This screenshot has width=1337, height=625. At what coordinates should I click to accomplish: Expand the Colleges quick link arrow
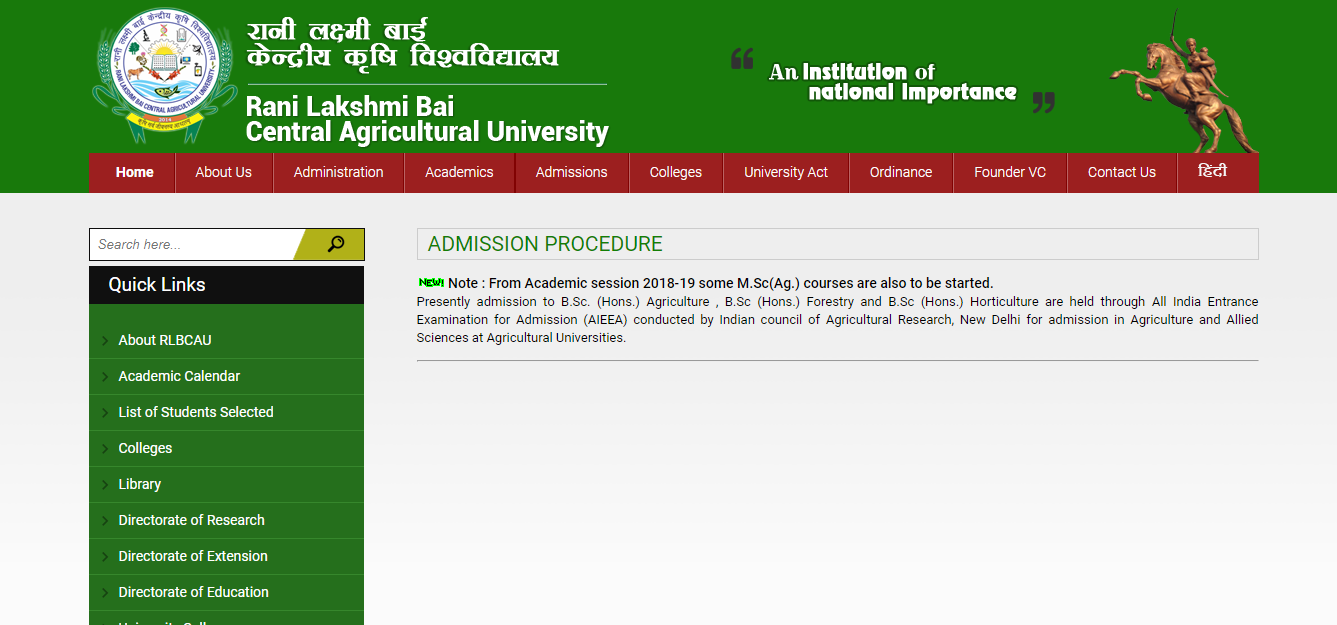point(104,448)
